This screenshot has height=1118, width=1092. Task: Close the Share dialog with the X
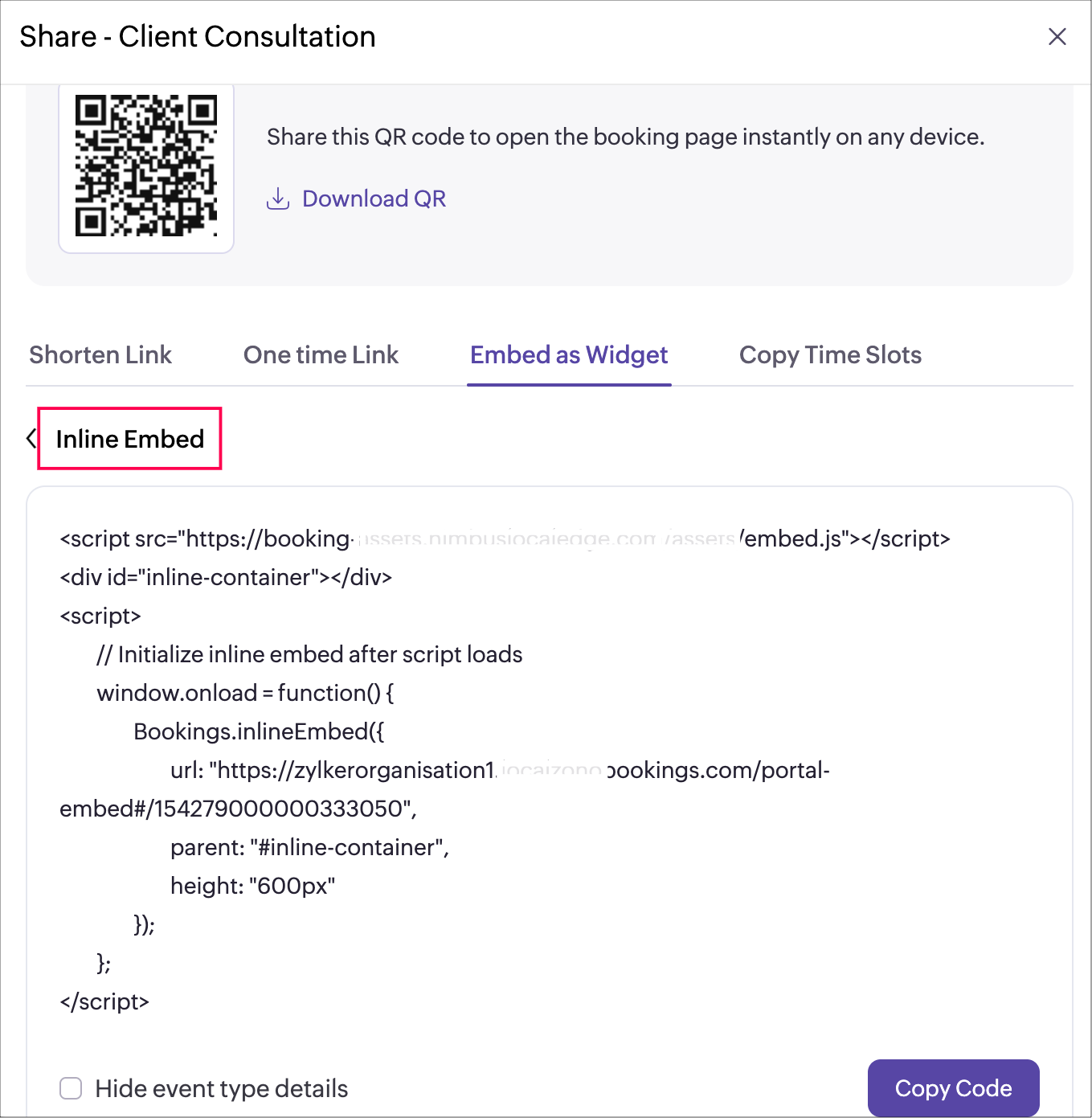point(1057,37)
